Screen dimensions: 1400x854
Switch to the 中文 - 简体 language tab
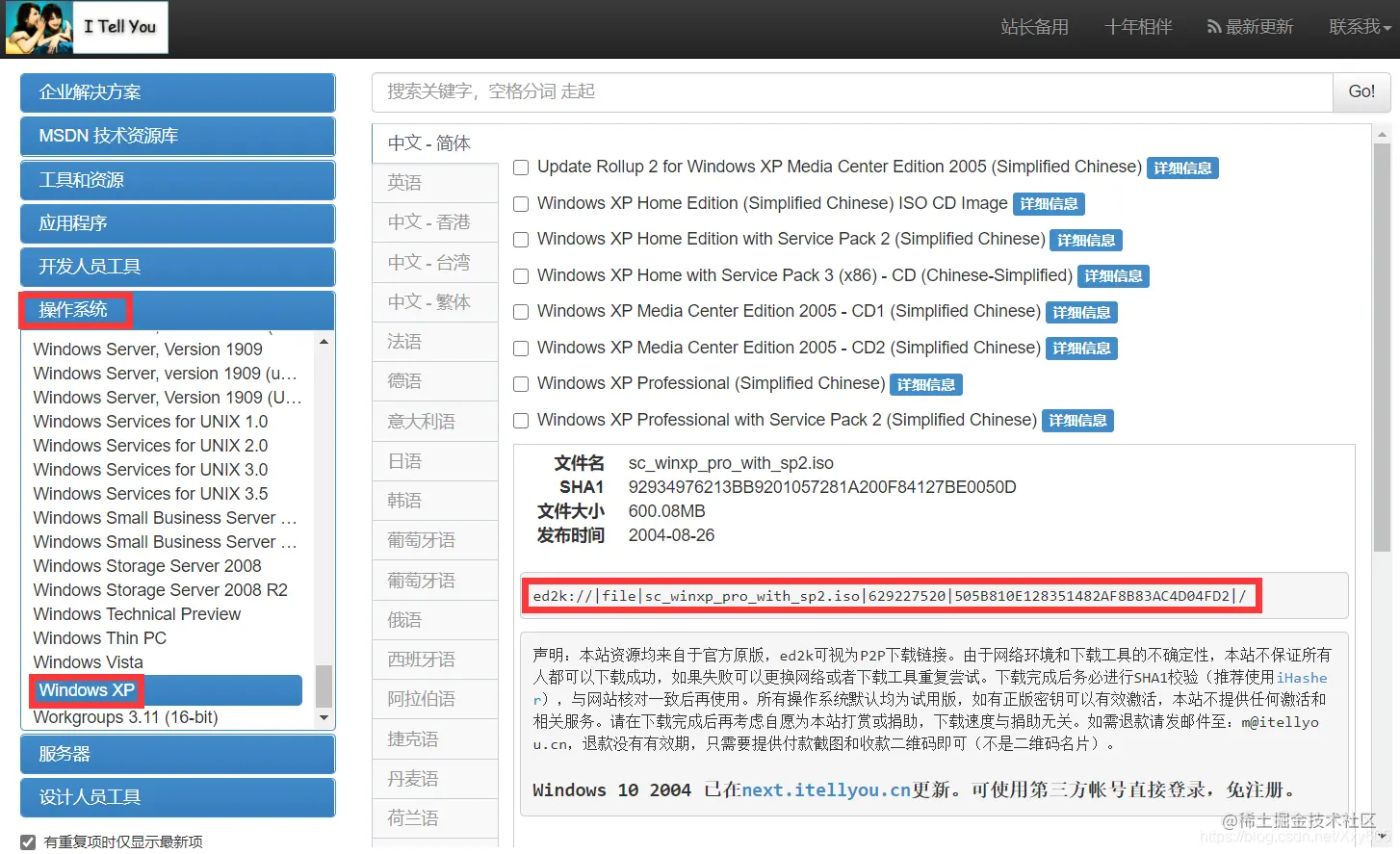(x=434, y=142)
